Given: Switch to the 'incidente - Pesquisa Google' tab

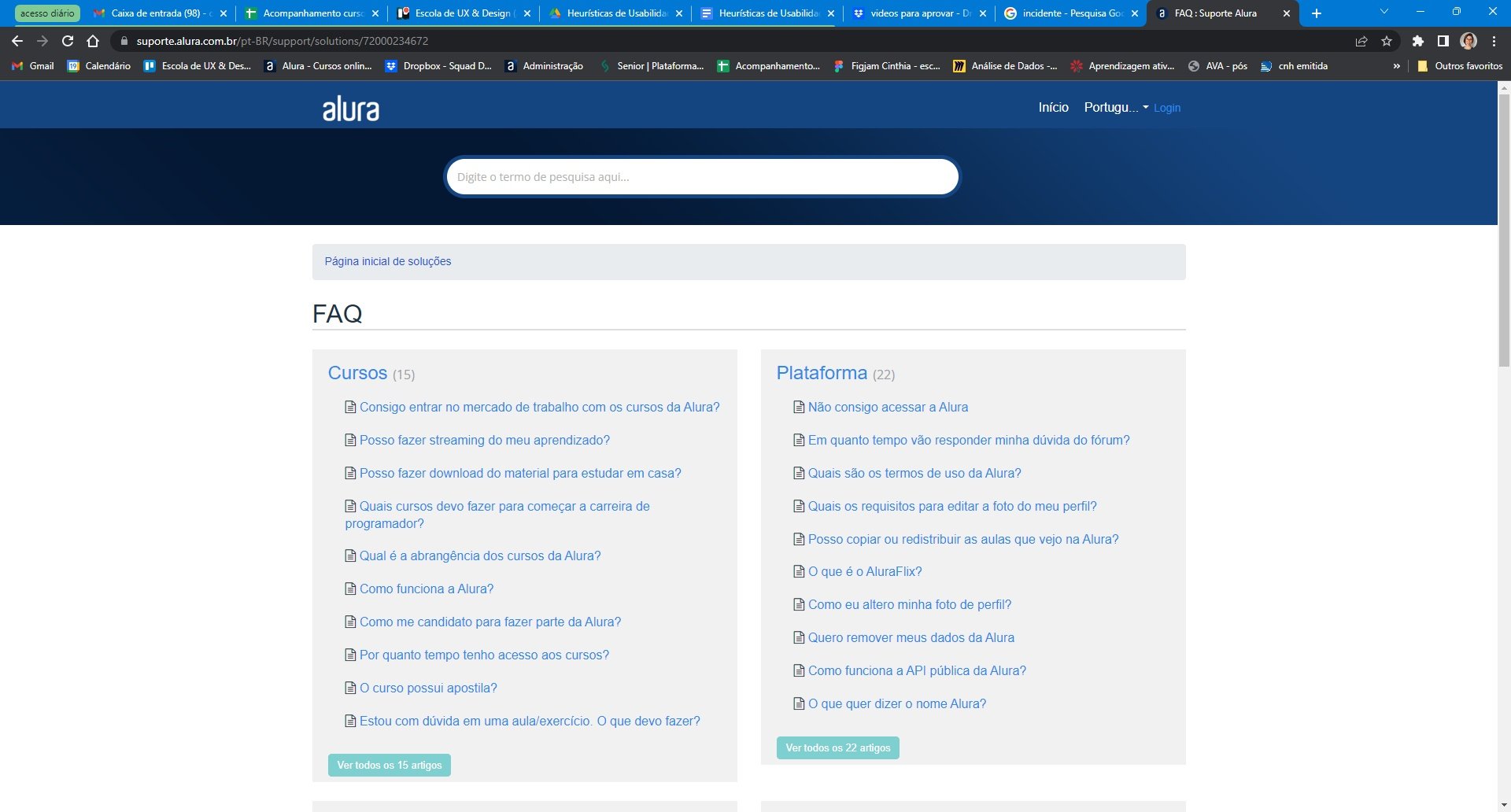Looking at the screenshot, I should click(1070, 13).
